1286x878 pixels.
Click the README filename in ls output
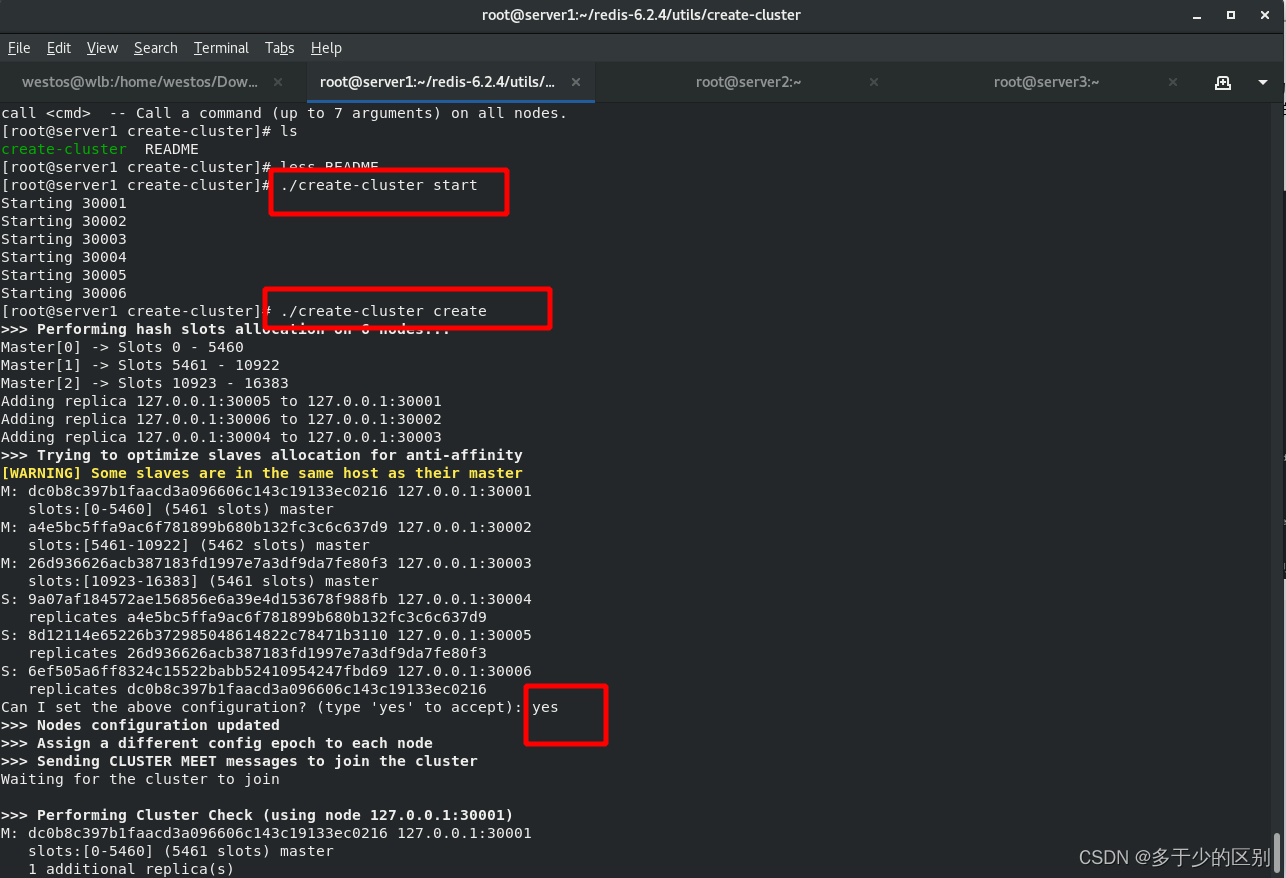172,149
